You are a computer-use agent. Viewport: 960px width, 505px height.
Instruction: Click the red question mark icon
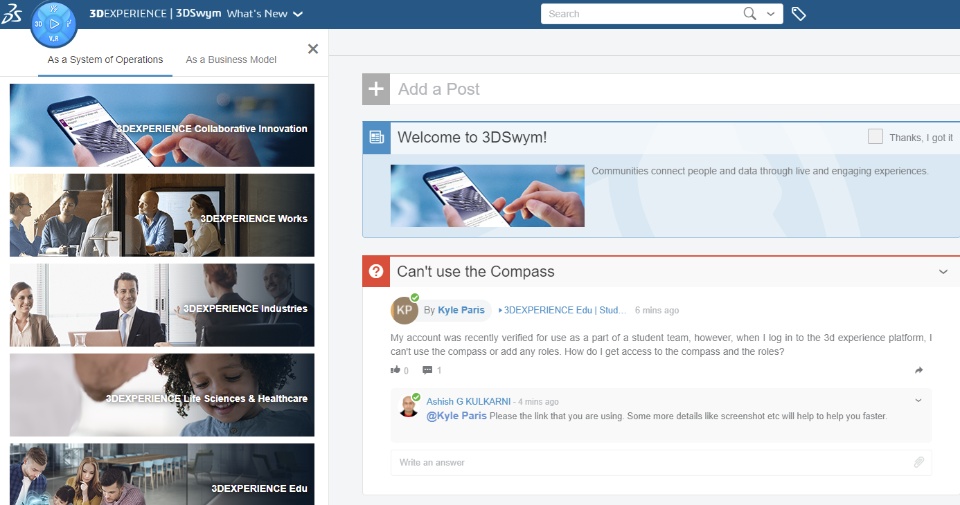tap(376, 271)
